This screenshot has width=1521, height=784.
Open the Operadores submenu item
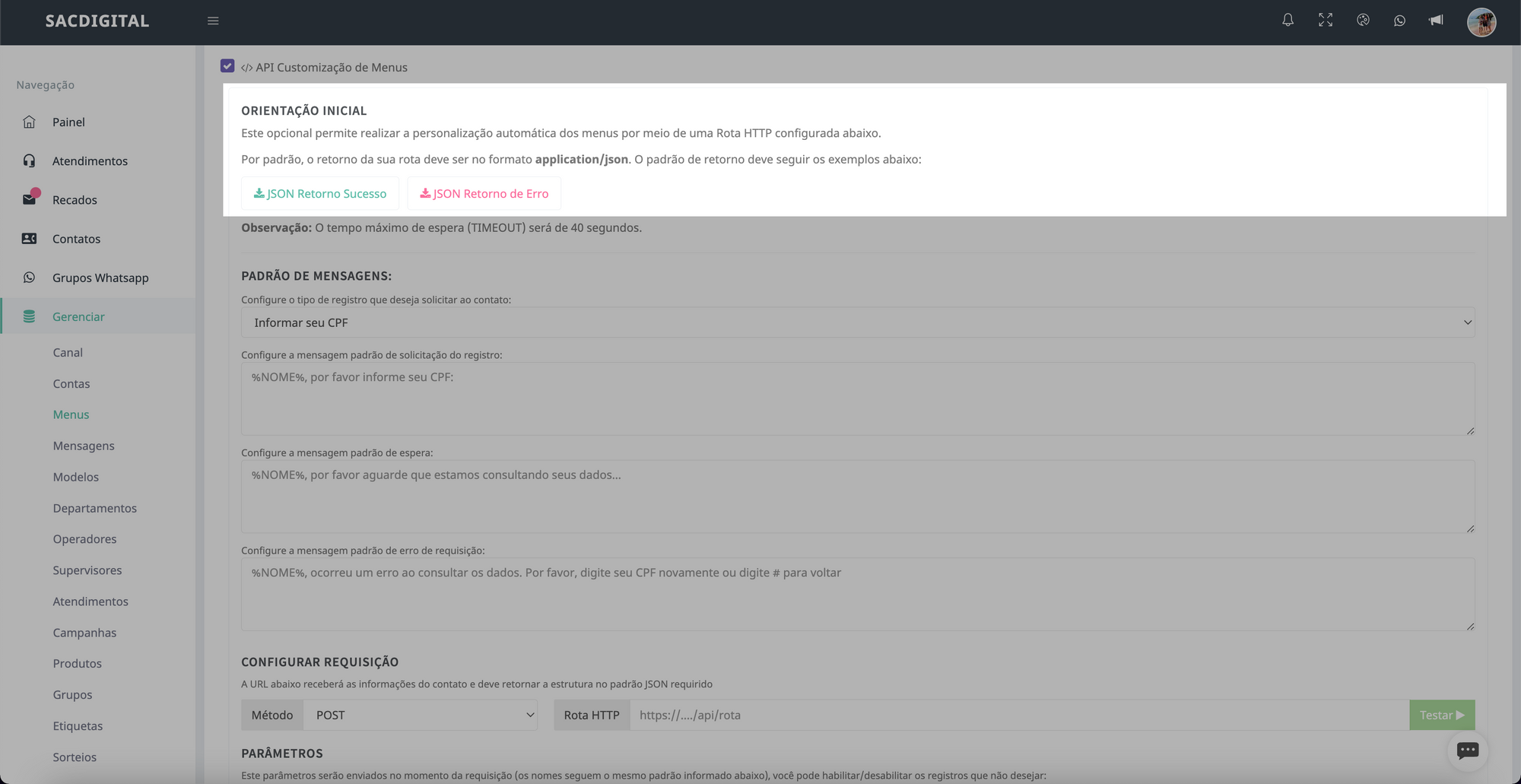click(x=84, y=538)
